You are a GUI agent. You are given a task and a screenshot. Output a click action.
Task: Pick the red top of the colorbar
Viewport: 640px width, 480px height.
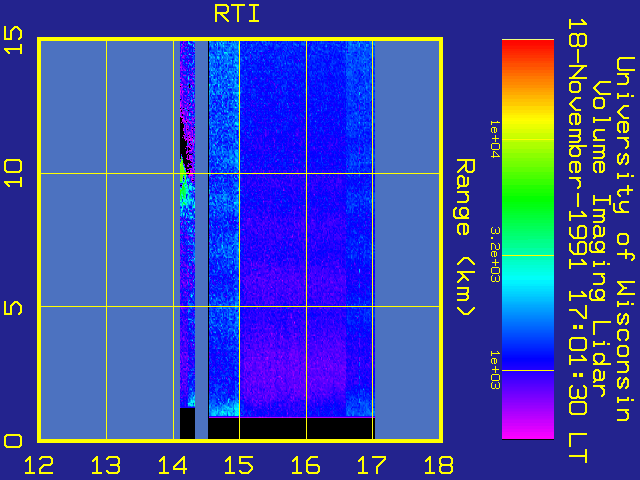(x=528, y=47)
